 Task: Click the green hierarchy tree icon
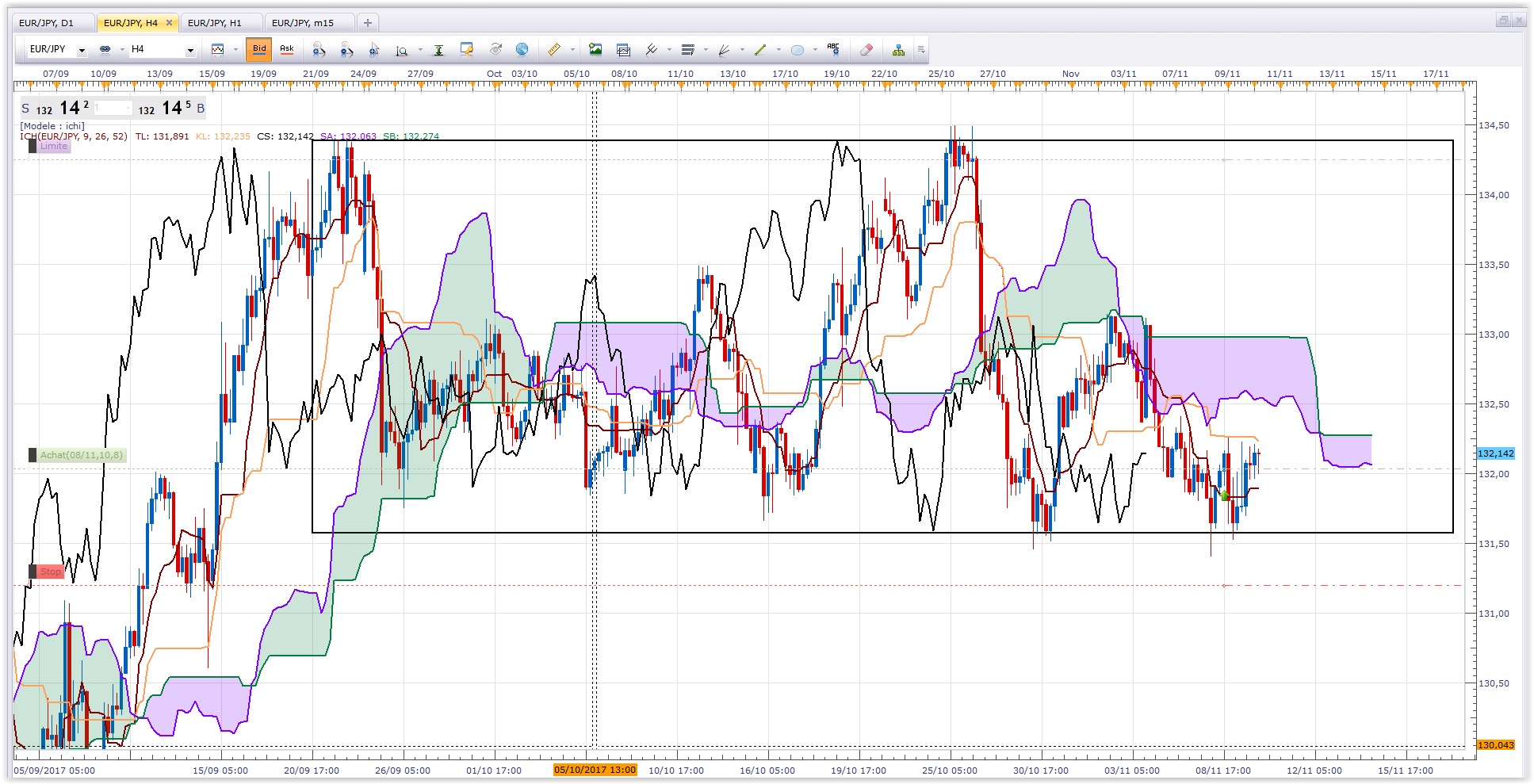(x=898, y=49)
